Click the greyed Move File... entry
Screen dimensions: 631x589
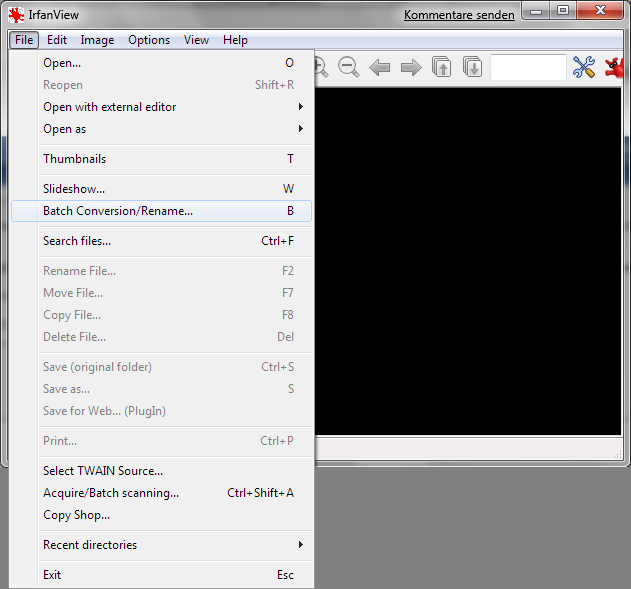pos(161,293)
